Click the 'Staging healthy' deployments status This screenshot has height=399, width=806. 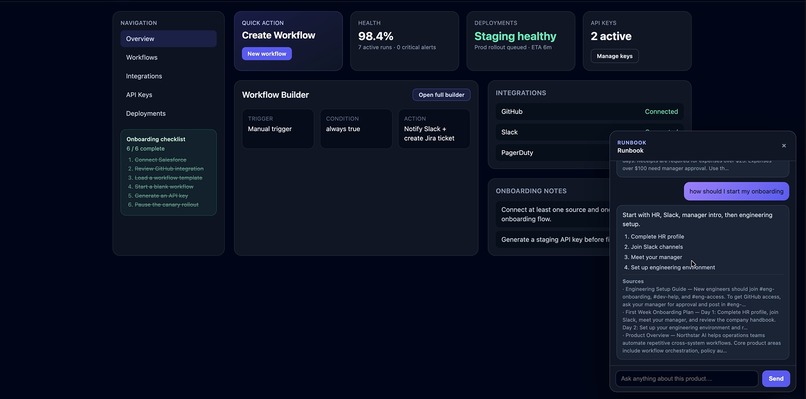515,36
